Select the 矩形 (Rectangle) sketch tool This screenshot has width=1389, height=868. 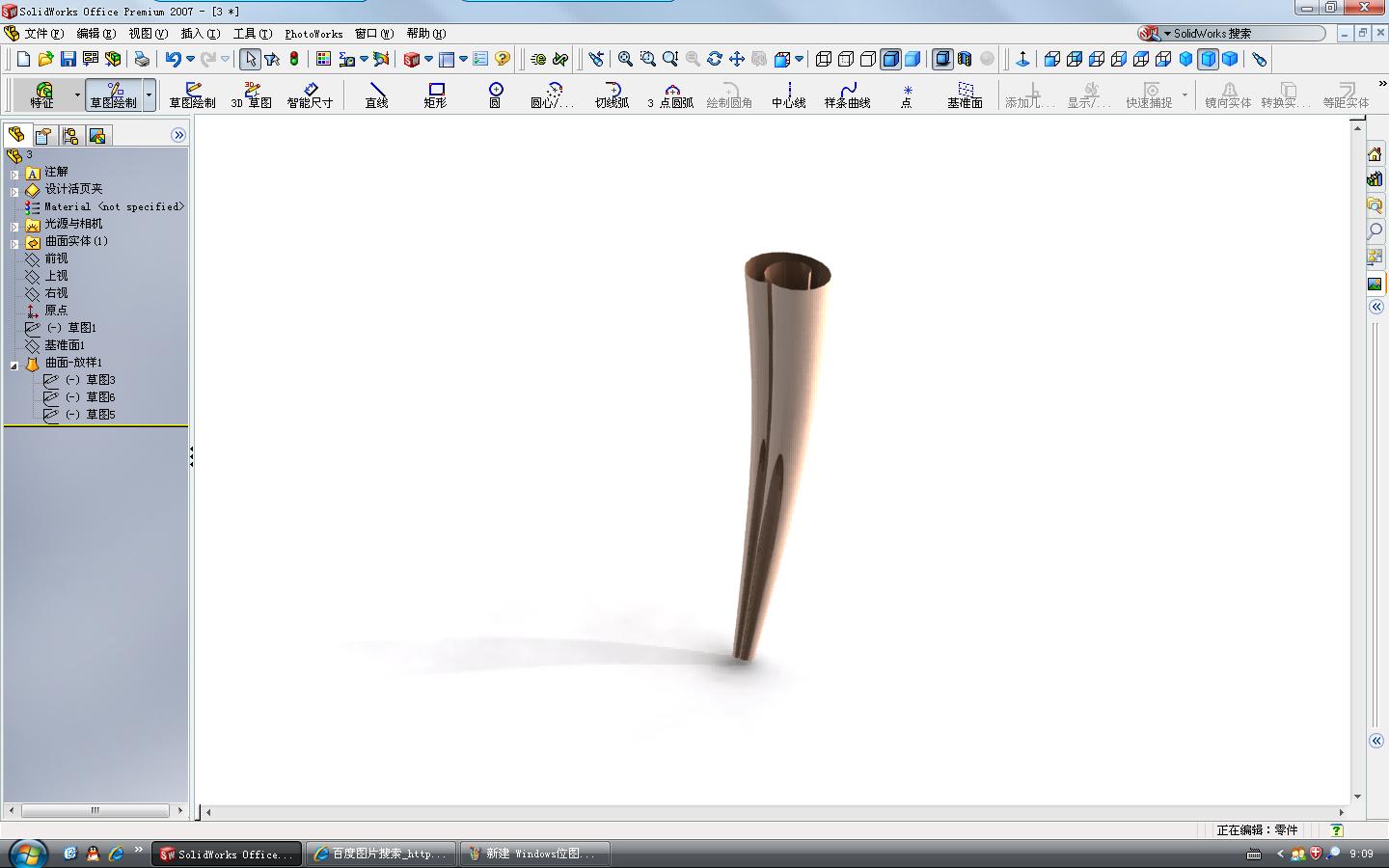pyautogui.click(x=435, y=95)
